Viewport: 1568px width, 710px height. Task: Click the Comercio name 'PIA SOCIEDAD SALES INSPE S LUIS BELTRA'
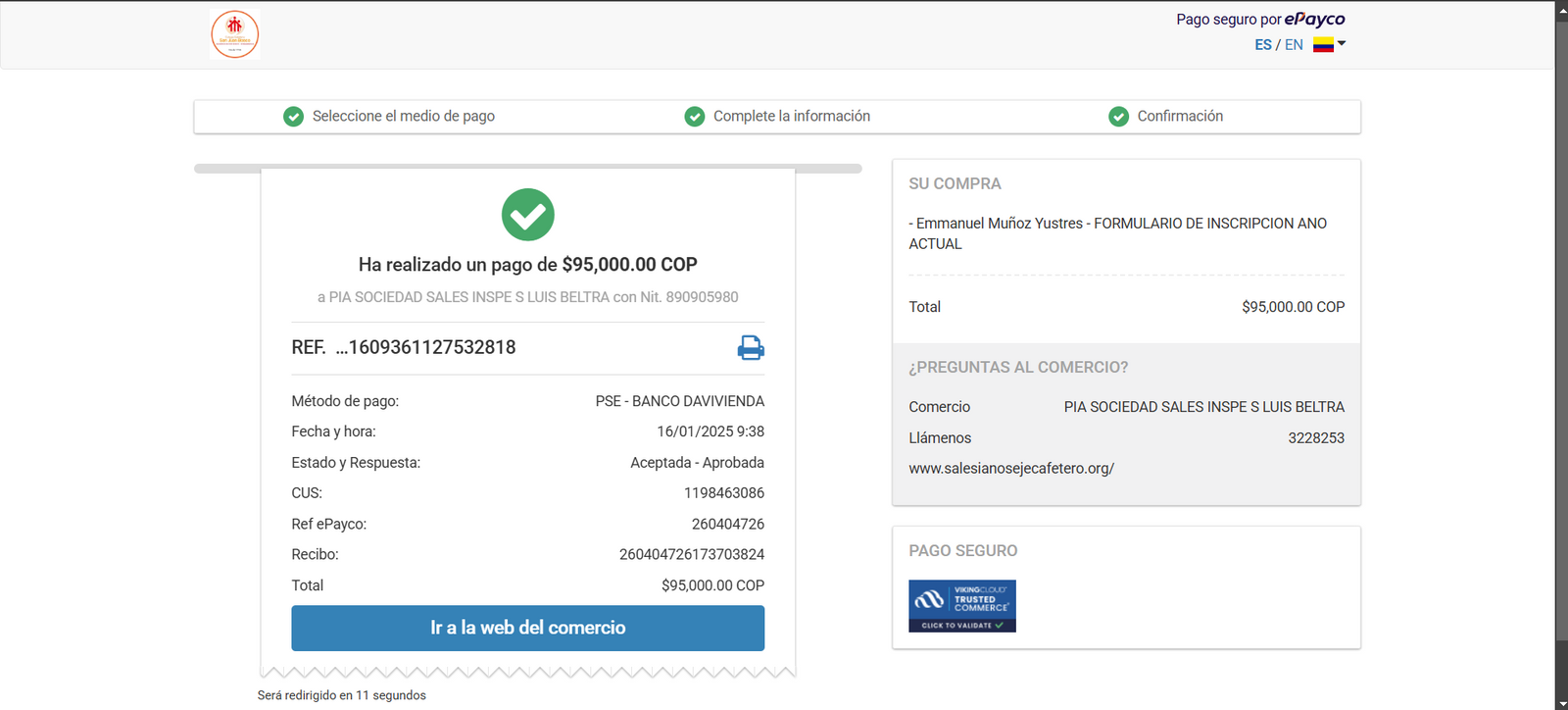[1204, 407]
